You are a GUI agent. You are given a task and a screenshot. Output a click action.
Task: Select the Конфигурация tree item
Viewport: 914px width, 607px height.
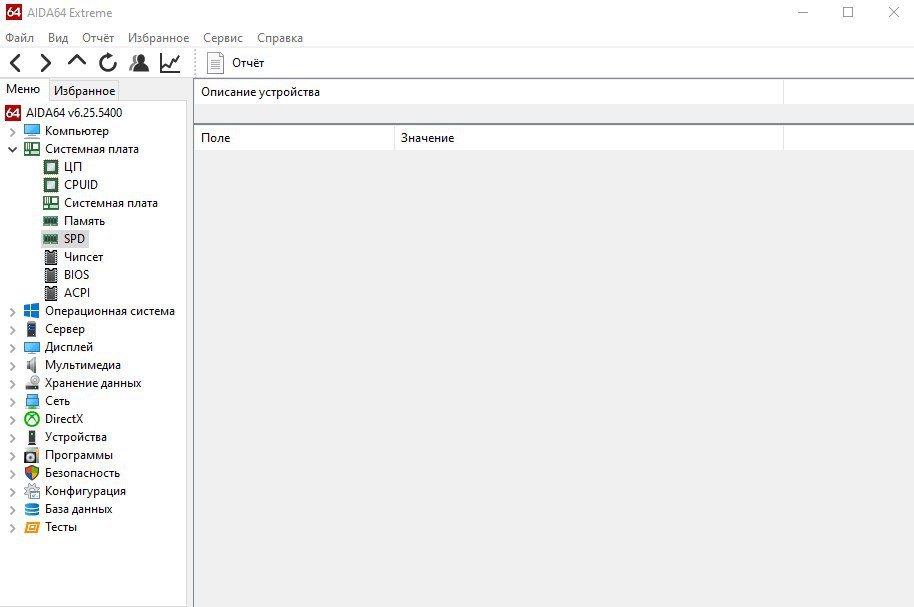(x=85, y=491)
